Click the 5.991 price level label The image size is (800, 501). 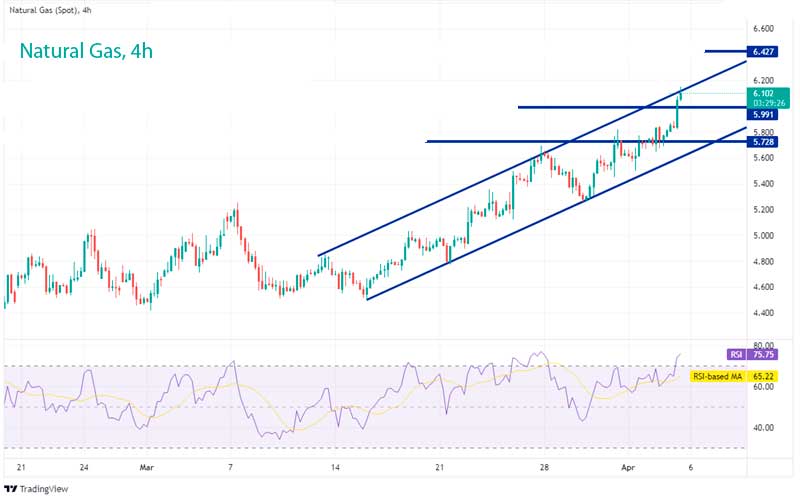point(765,115)
